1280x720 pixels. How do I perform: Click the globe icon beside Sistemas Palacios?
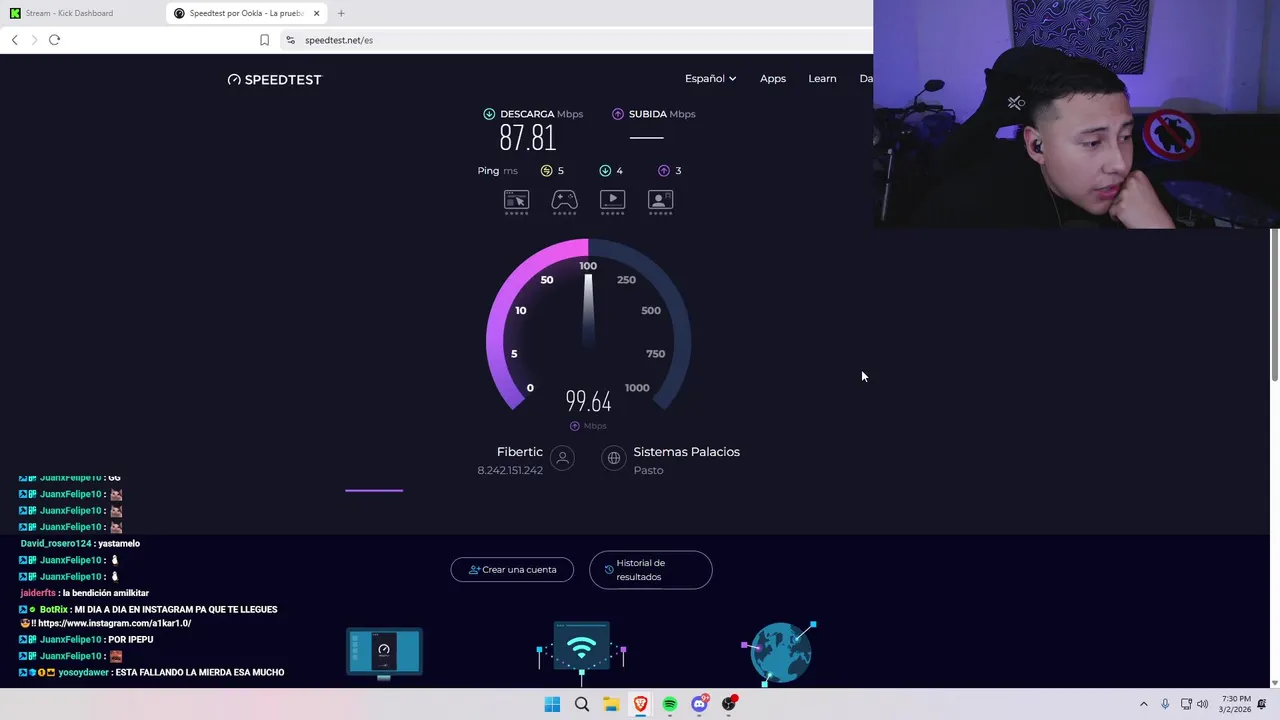(x=614, y=458)
